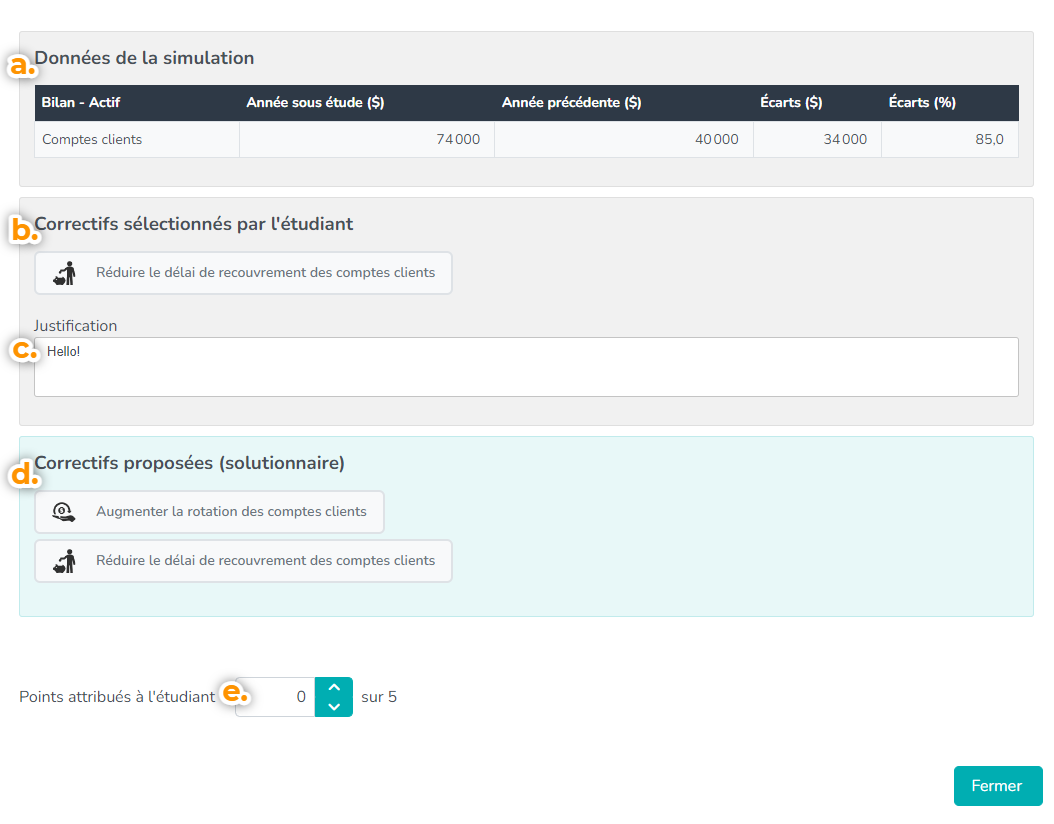Click the Correctifs proposées (solutionnaire) heading
Screen dimensions: 1054x824
[190, 463]
